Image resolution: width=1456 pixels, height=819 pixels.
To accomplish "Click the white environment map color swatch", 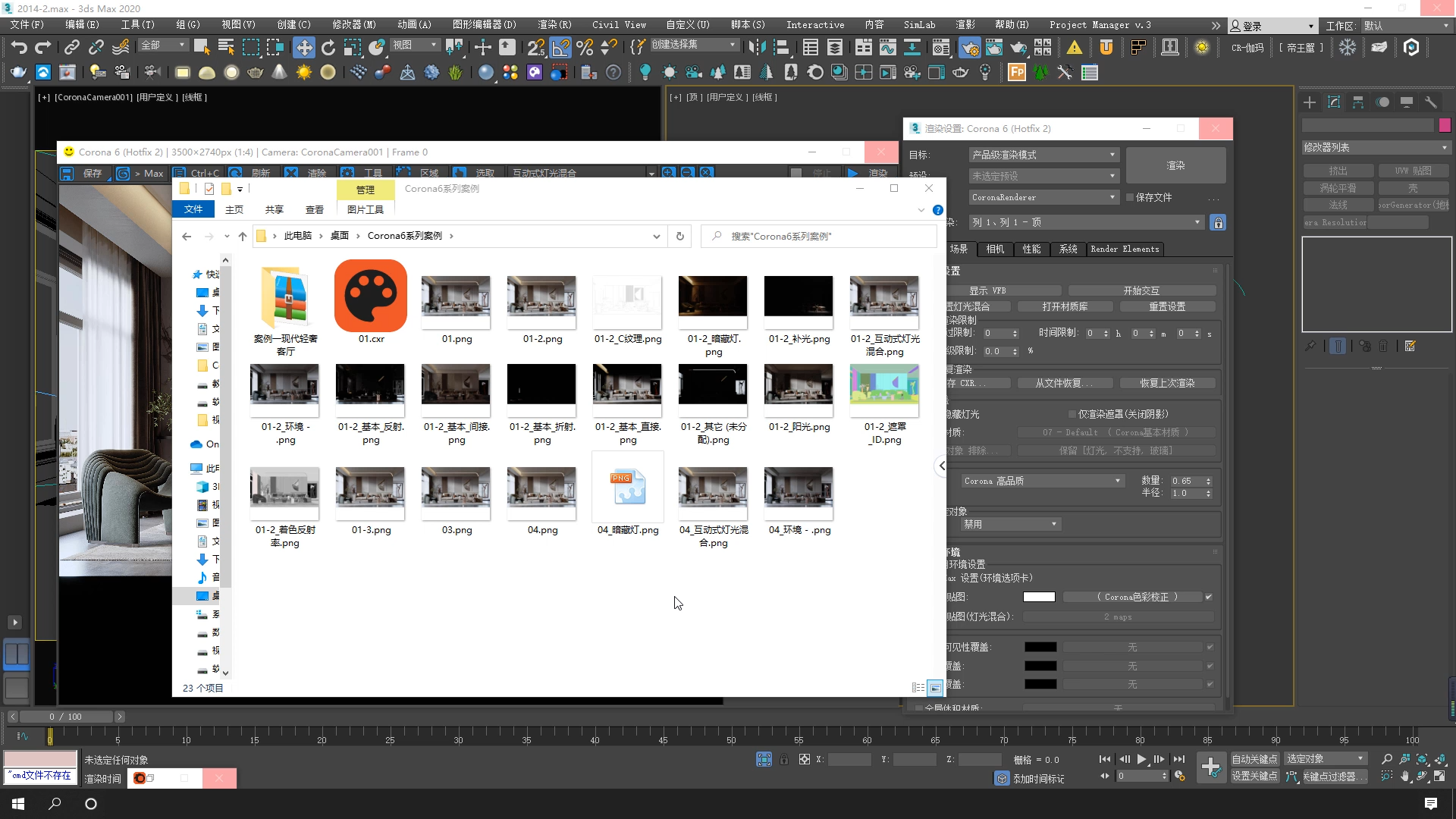I will click(x=1039, y=597).
